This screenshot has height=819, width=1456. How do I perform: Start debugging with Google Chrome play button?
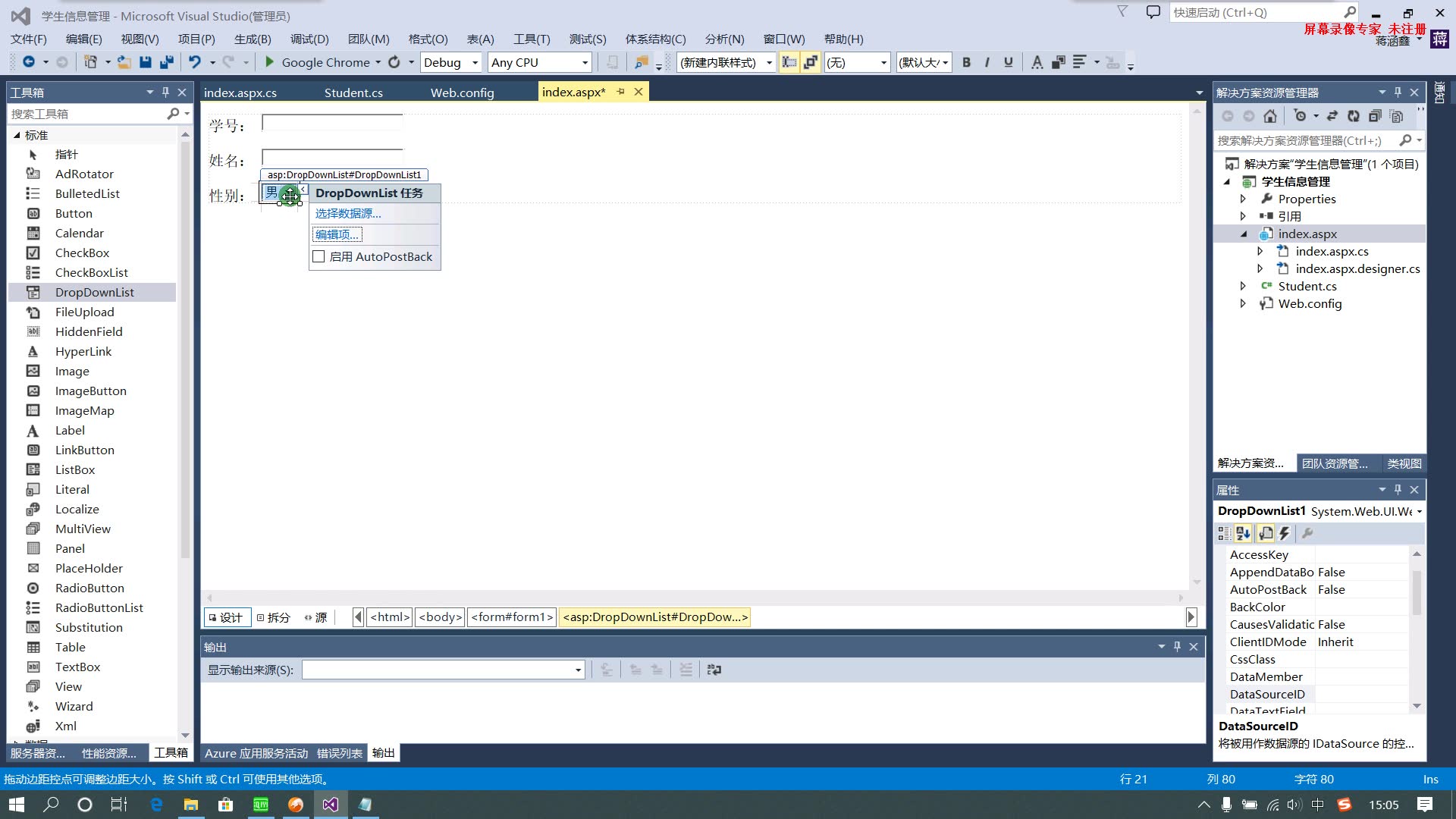[269, 62]
